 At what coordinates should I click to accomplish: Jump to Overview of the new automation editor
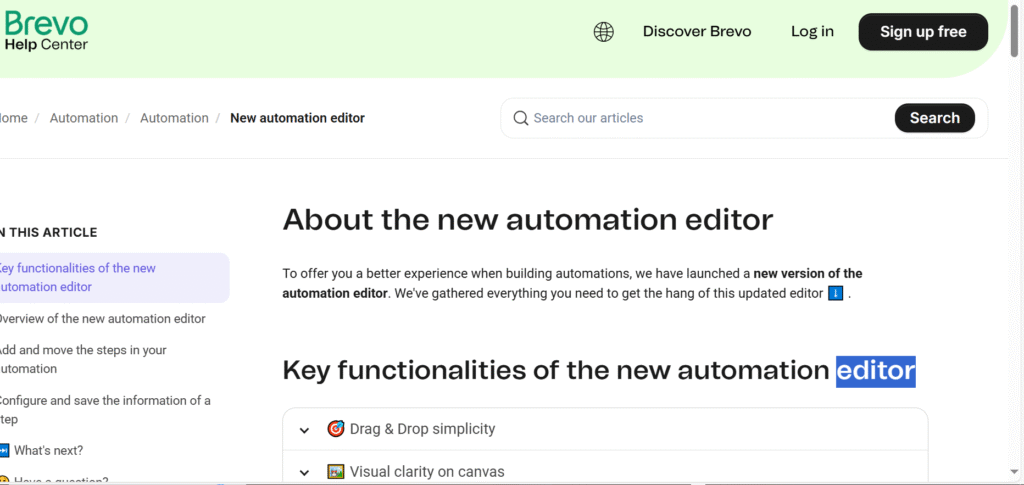[x=102, y=319]
